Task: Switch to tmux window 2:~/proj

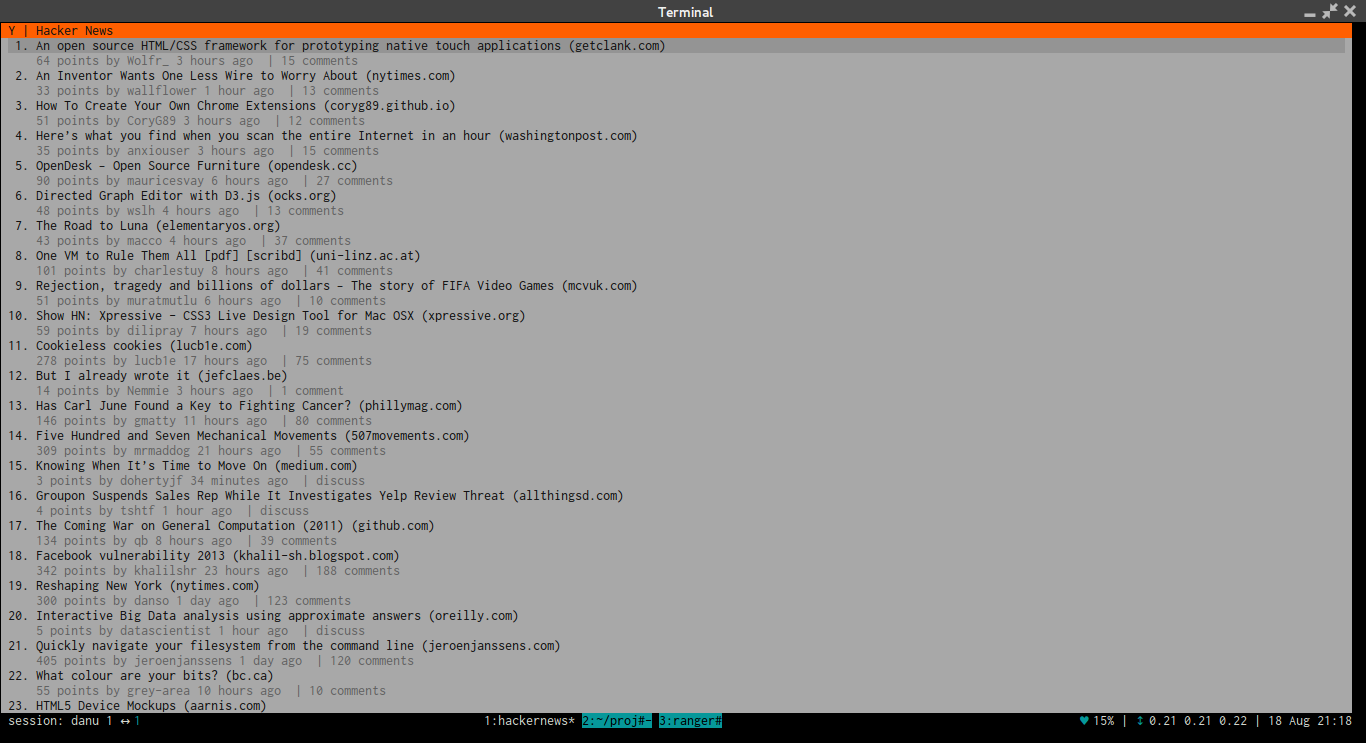Action: click(617, 721)
